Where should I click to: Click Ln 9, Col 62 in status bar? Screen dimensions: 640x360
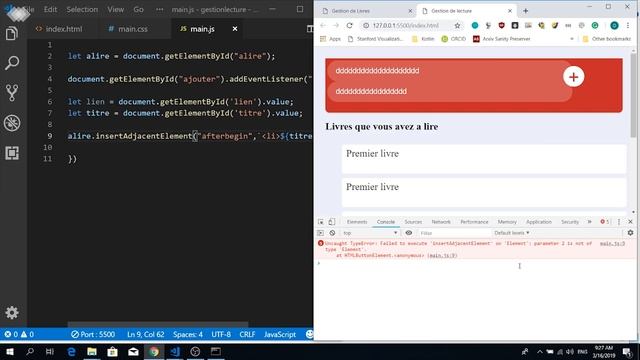[x=145, y=335]
